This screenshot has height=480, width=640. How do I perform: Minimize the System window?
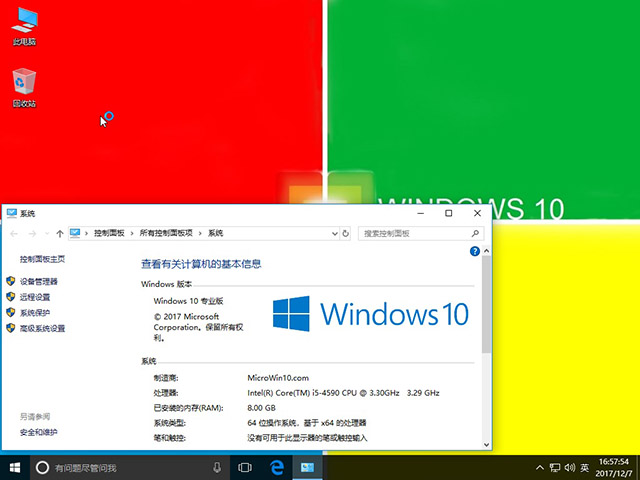coord(421,213)
